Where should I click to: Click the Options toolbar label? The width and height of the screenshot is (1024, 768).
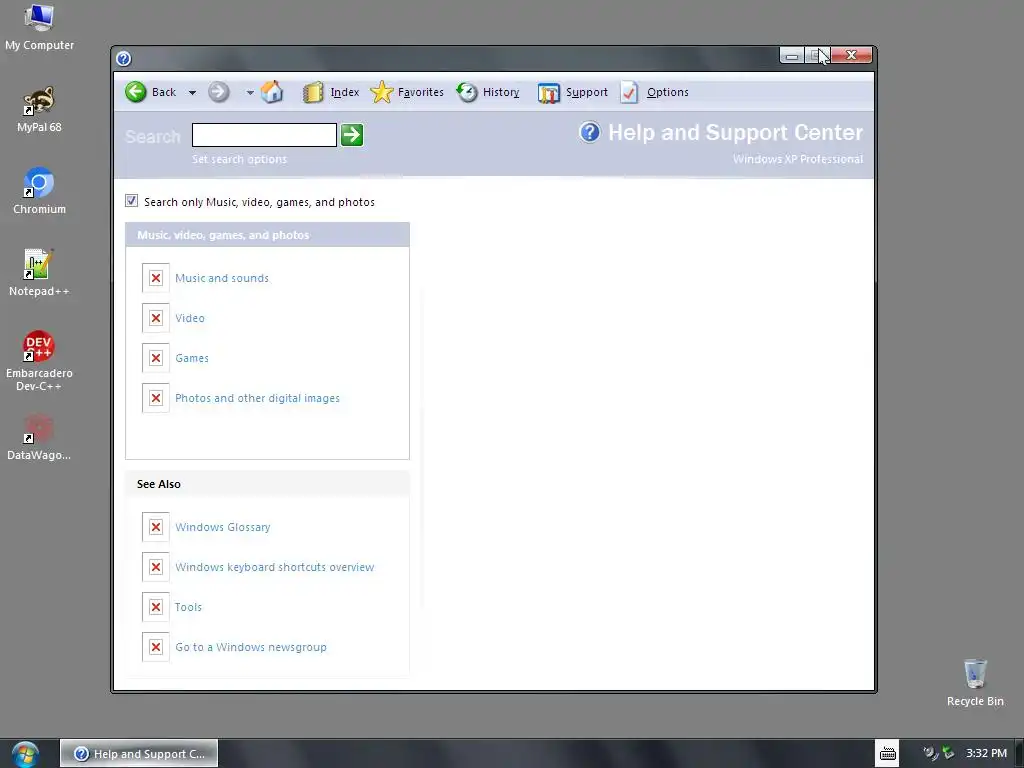click(x=667, y=92)
